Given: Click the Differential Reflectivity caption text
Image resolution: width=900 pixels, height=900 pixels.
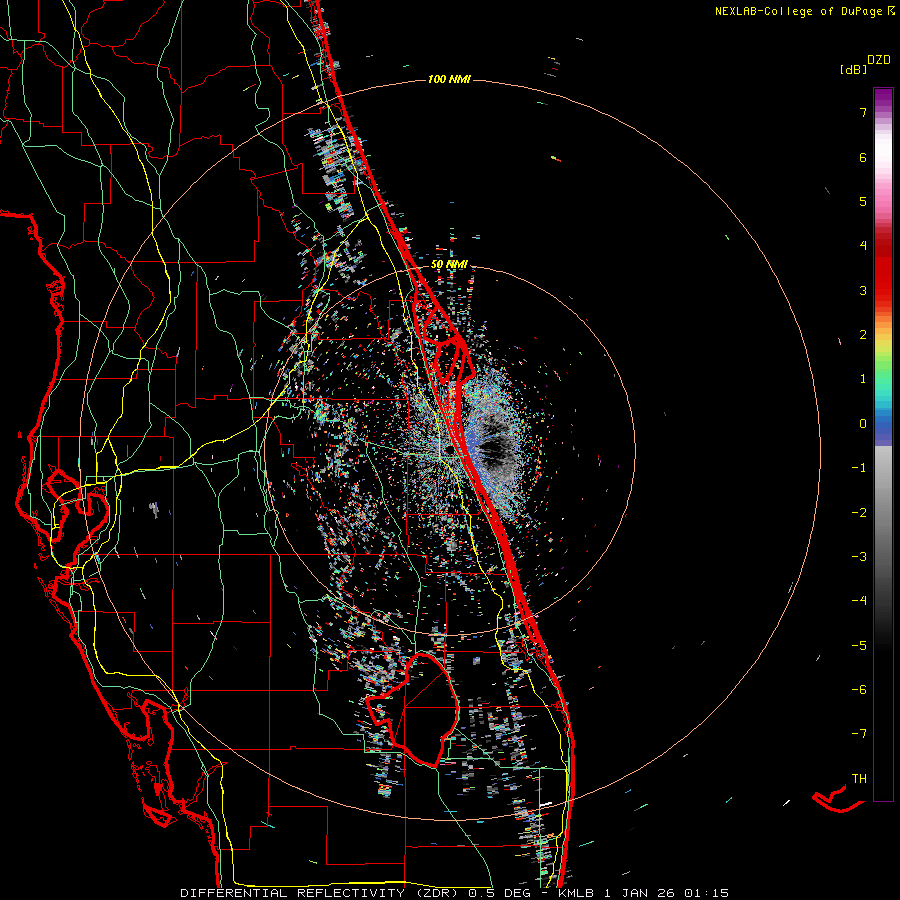Looking at the screenshot, I should (454, 893).
